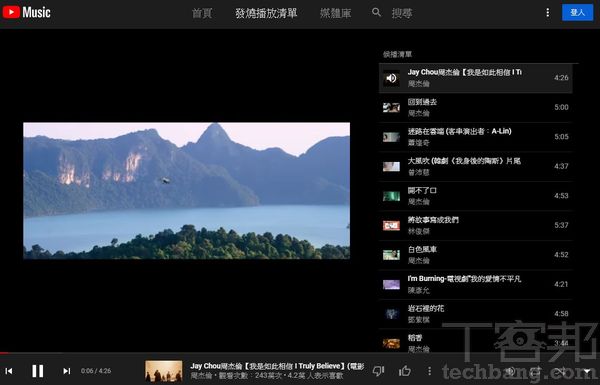Image resolution: width=600 pixels, height=385 pixels.
Task: Click the 稻香 row thumbnail
Action: pos(391,344)
